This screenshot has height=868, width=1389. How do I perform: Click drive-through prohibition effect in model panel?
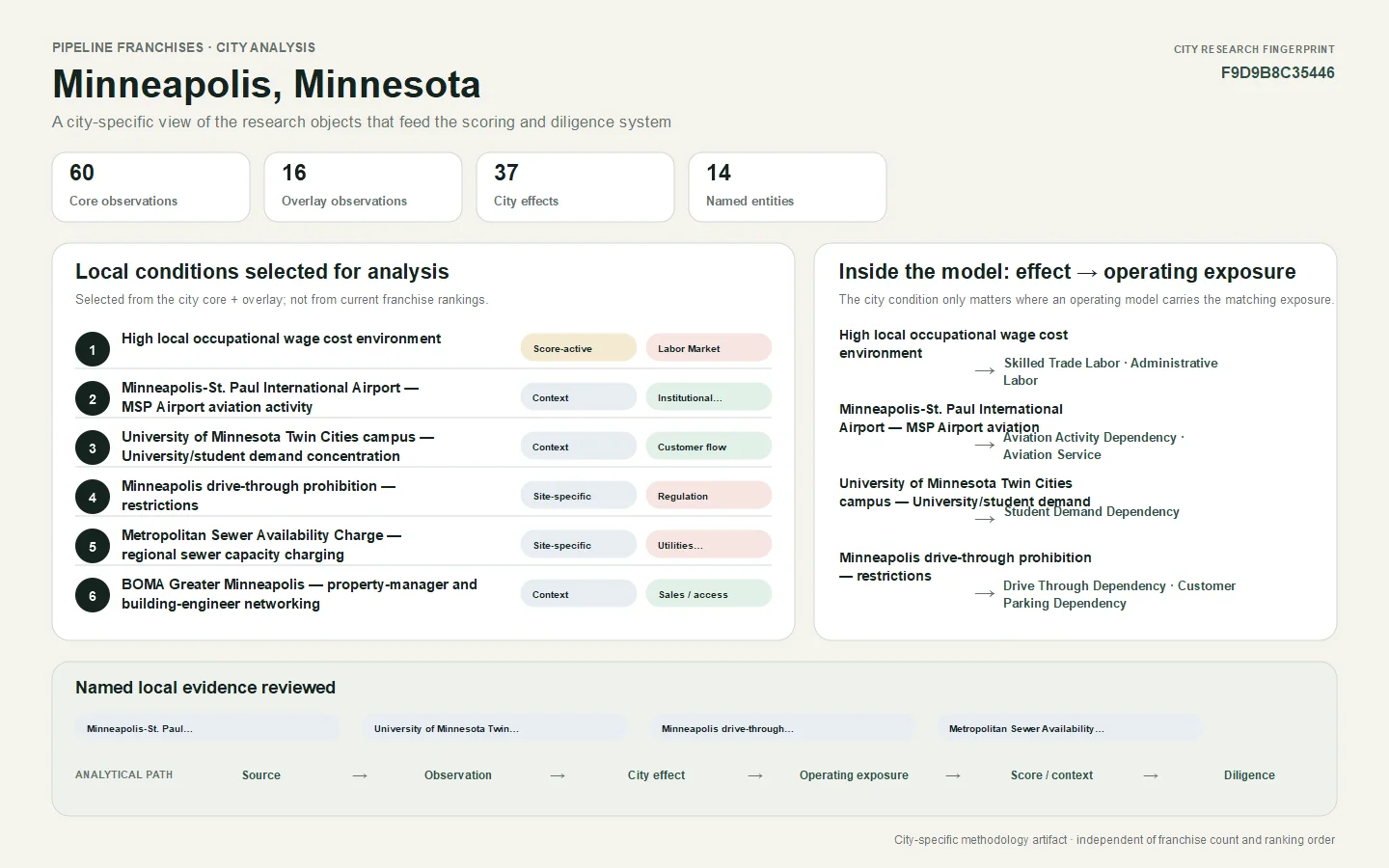click(966, 567)
